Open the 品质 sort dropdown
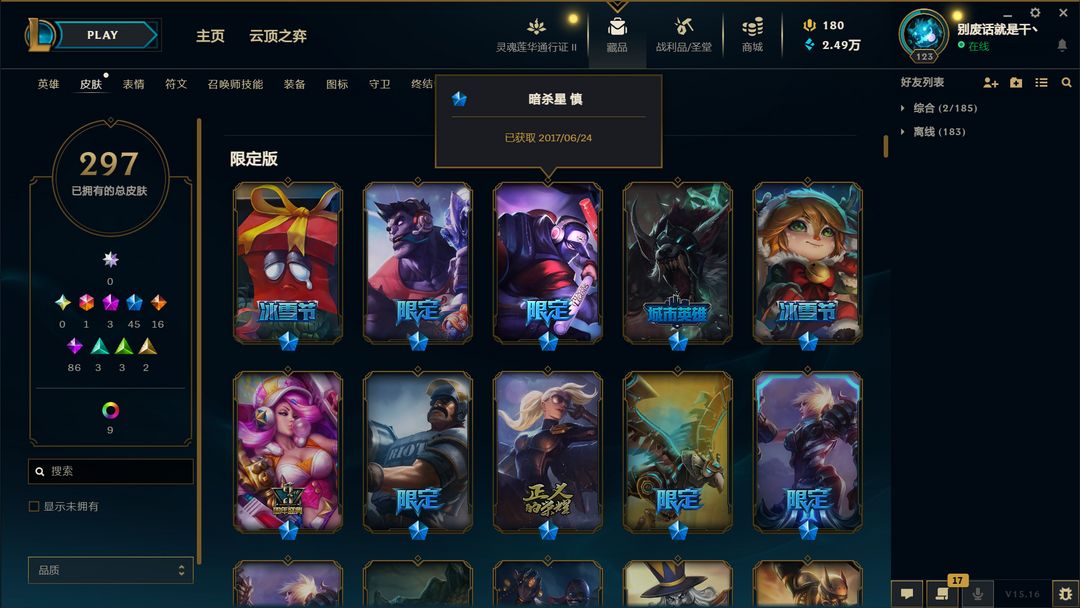 point(110,570)
